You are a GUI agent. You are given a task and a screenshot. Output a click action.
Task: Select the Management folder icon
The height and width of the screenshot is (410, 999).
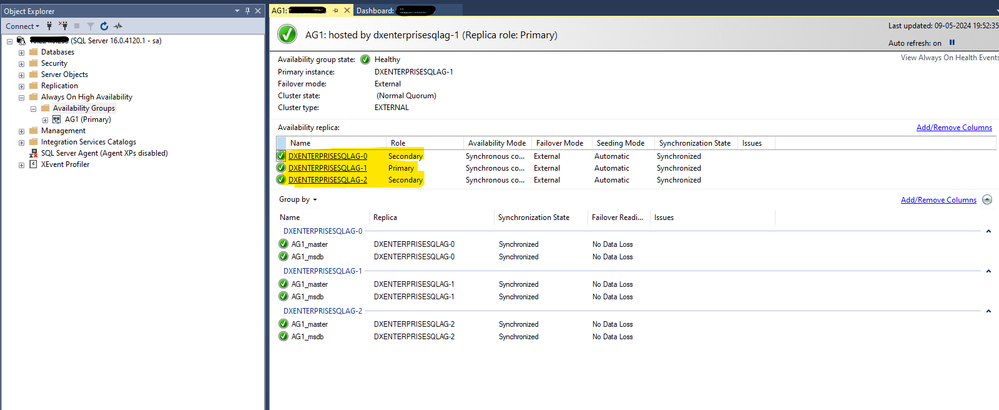click(x=33, y=131)
